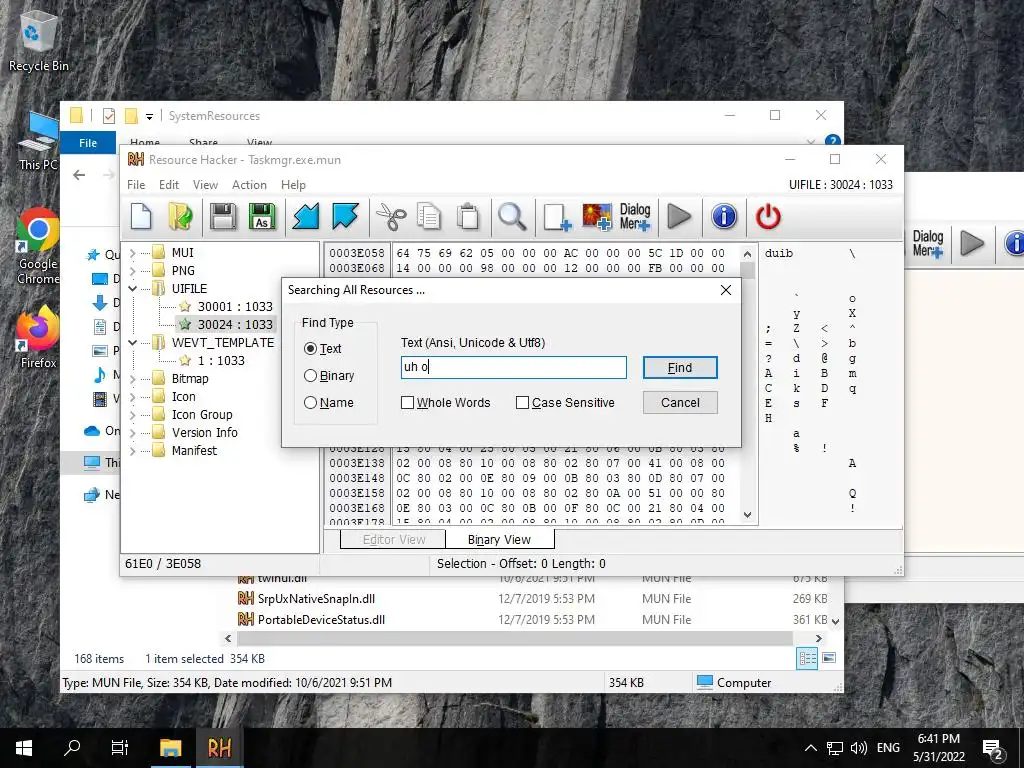Switch to the Binary View tab
This screenshot has width=1024, height=768.
(500, 539)
